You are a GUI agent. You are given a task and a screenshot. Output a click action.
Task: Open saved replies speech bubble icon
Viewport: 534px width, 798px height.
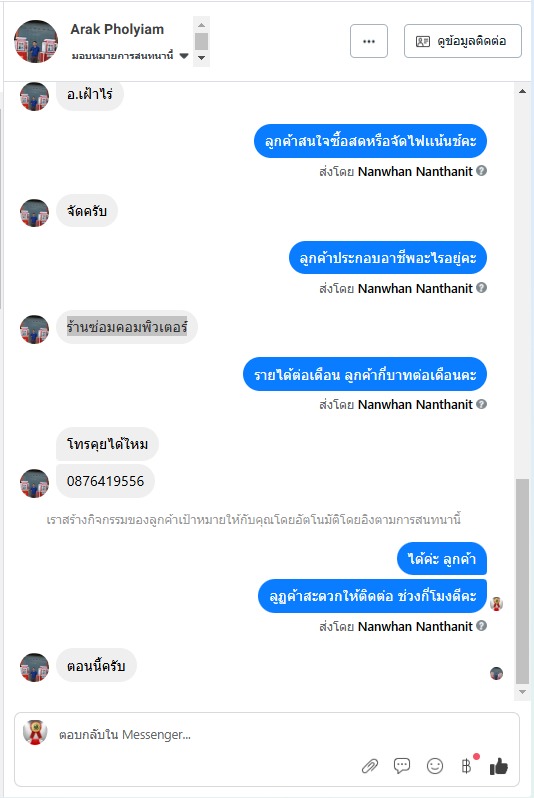pos(402,765)
